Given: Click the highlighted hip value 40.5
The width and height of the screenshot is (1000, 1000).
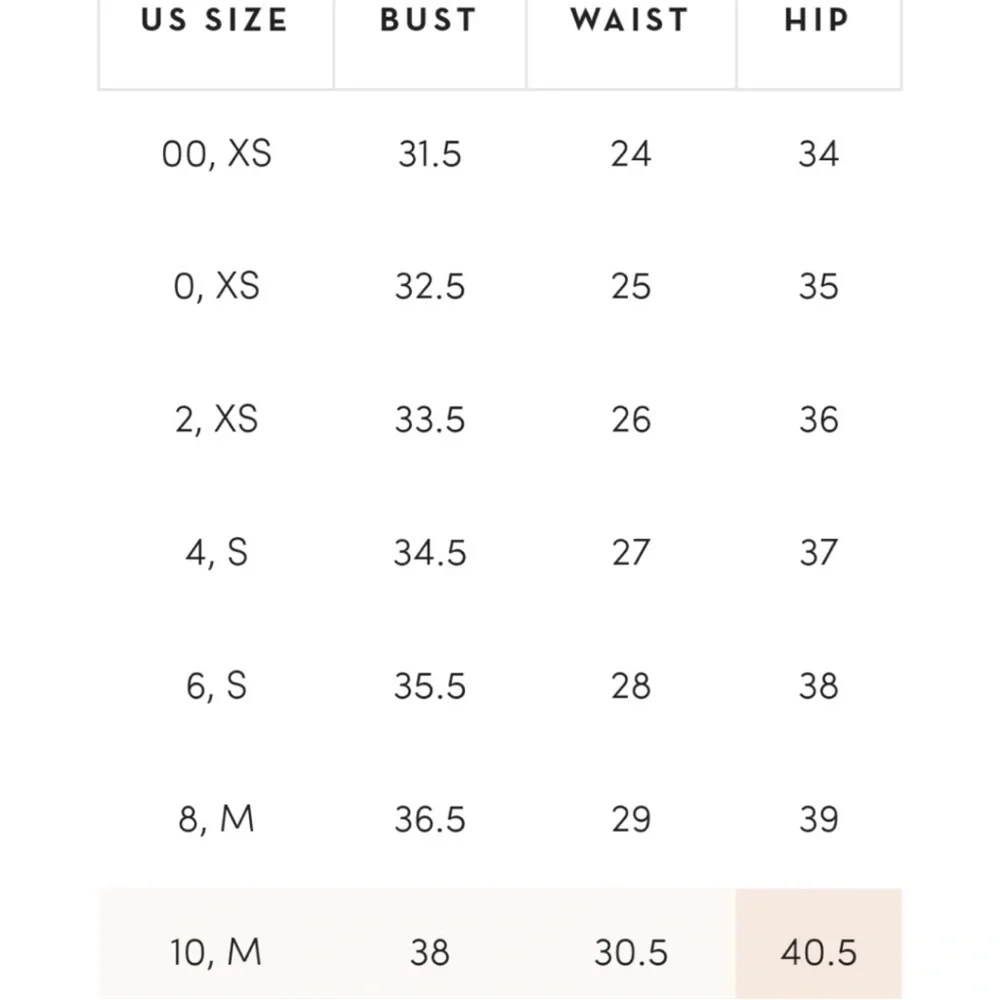Looking at the screenshot, I should tap(818, 952).
